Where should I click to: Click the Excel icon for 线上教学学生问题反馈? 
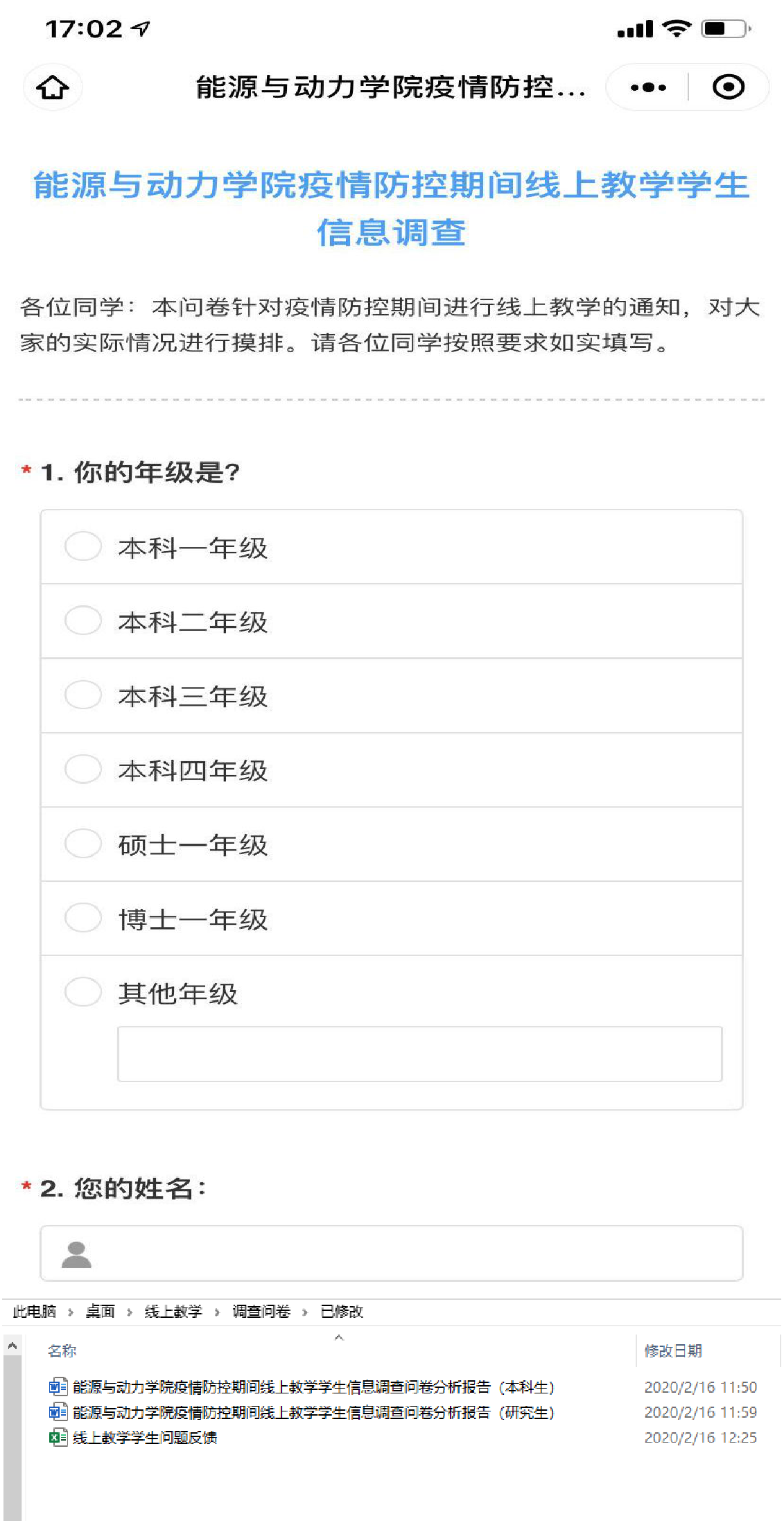tap(58, 1437)
